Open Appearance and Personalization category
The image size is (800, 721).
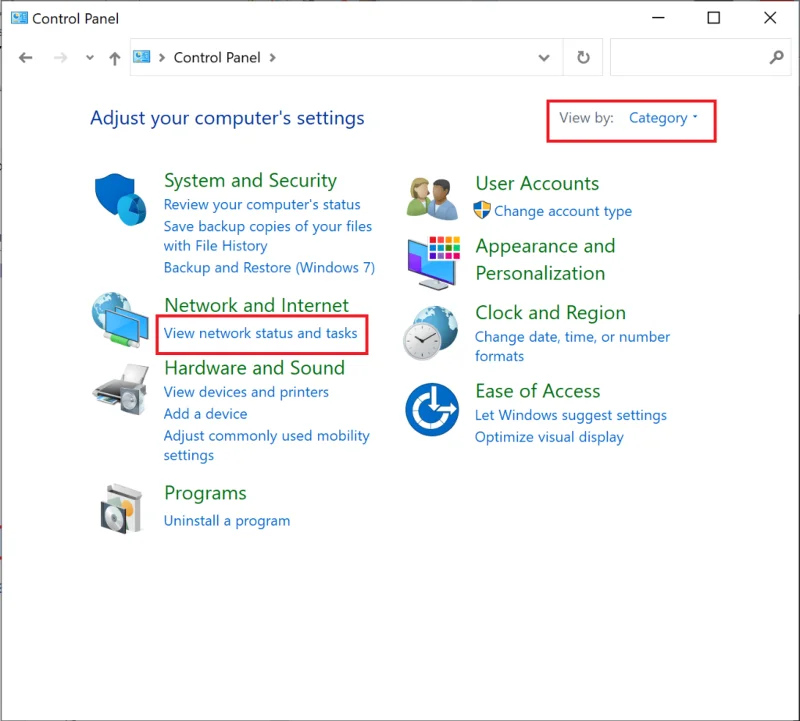click(545, 260)
